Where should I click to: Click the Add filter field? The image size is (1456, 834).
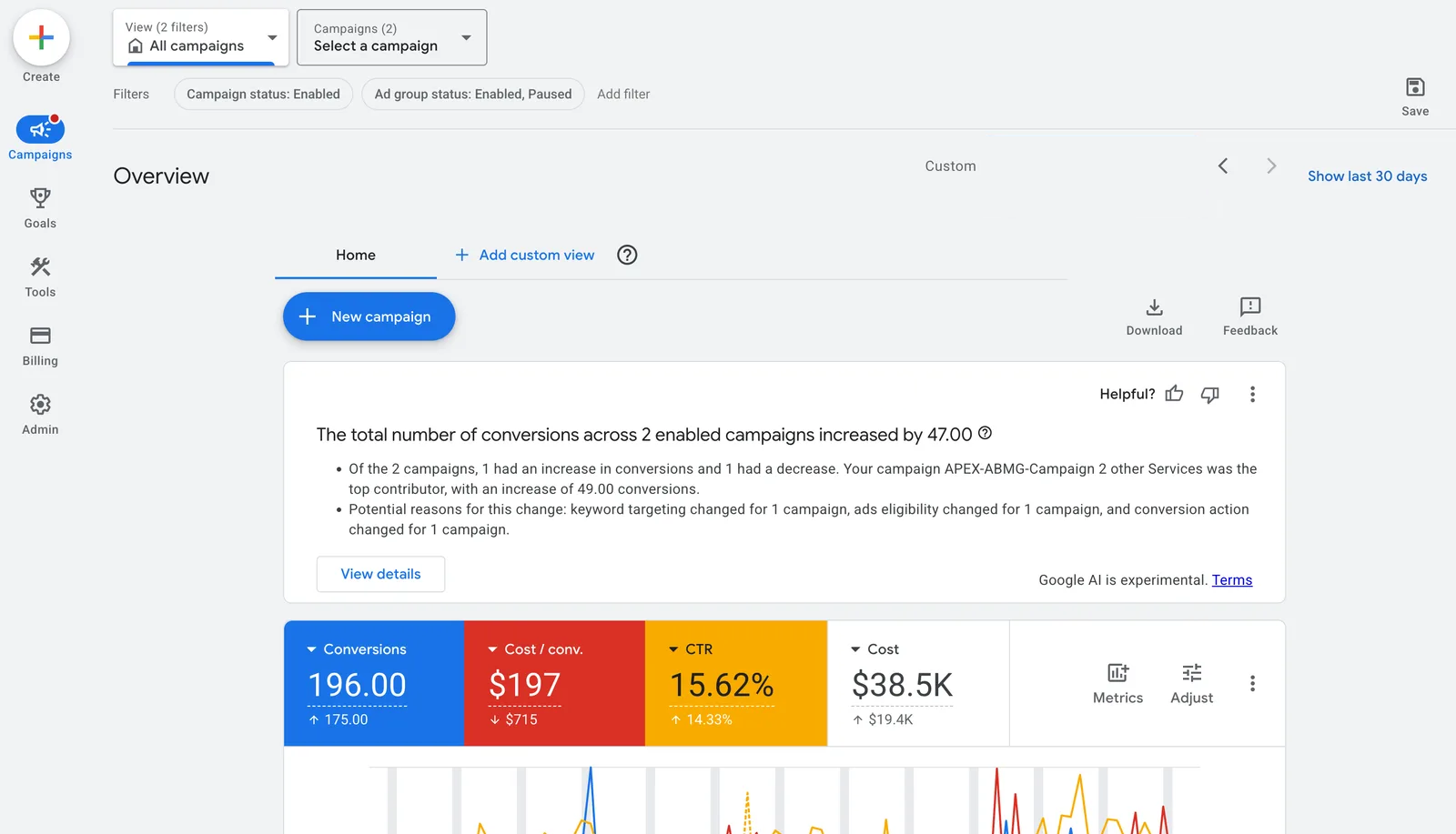click(x=623, y=94)
